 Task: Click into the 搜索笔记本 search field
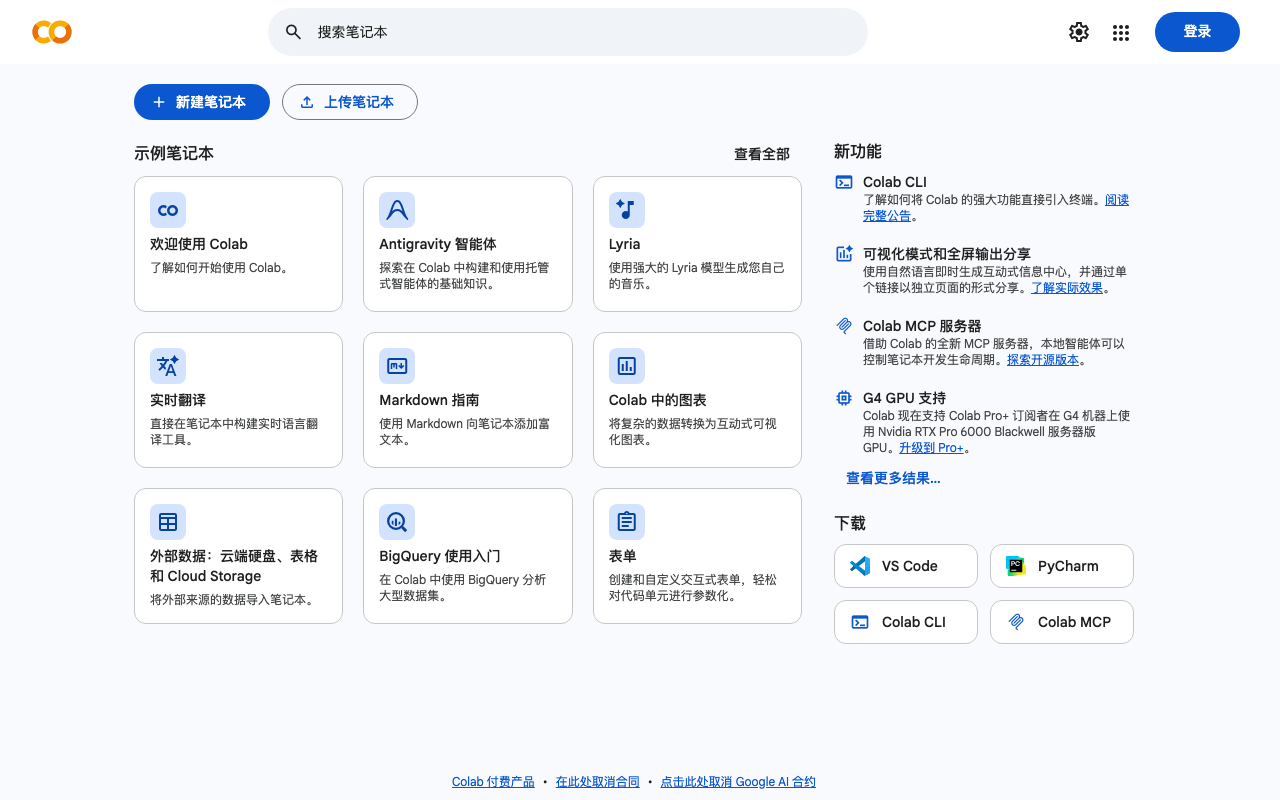(x=568, y=32)
